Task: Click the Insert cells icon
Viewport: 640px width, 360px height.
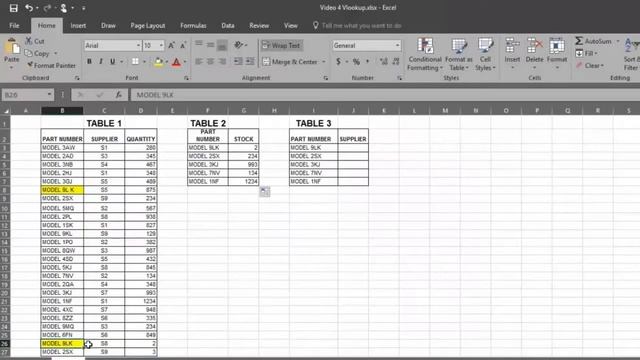Action: pos(512,46)
